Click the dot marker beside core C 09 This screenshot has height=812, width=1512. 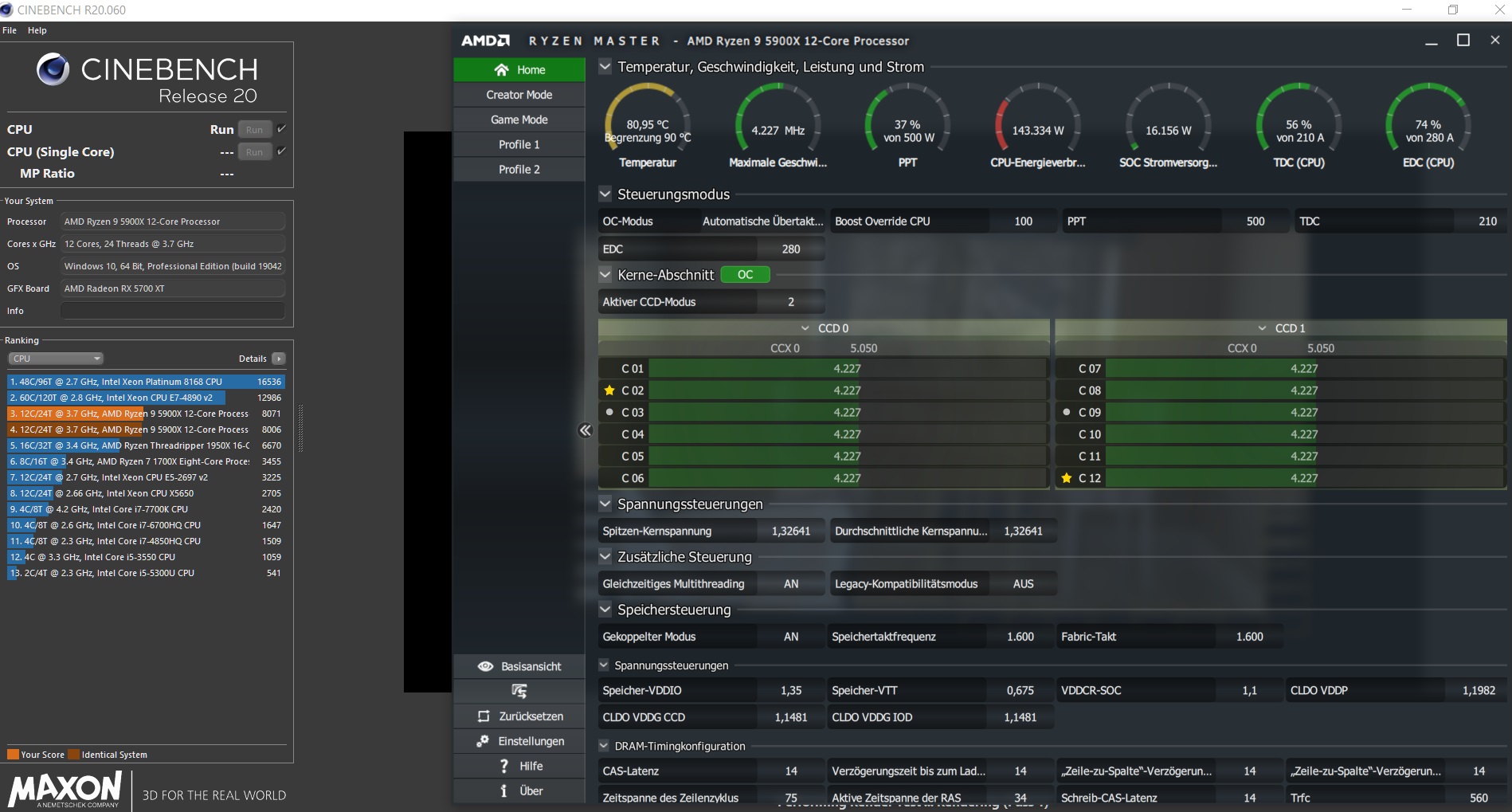coord(1067,412)
